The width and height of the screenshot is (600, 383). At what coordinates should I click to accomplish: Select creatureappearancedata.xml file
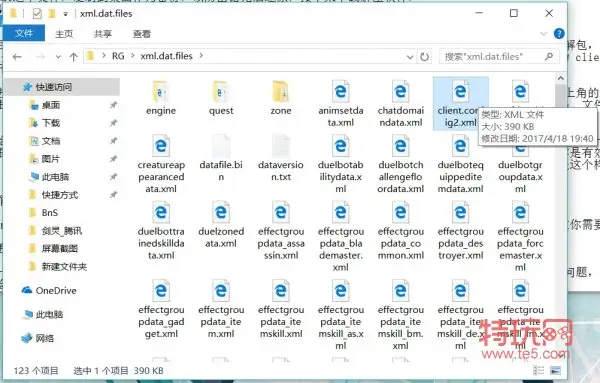pyautogui.click(x=161, y=164)
